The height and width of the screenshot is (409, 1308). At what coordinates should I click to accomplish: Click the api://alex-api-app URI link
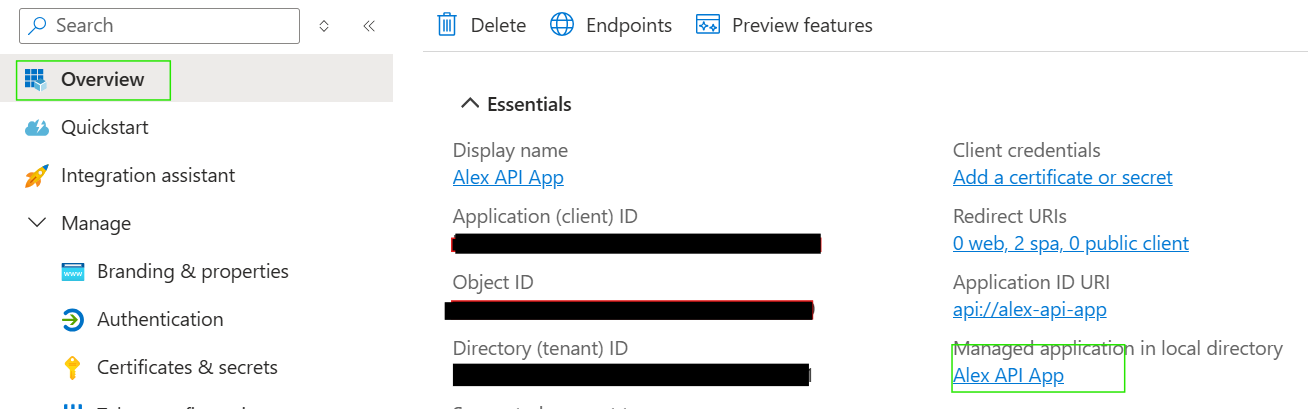click(1029, 310)
